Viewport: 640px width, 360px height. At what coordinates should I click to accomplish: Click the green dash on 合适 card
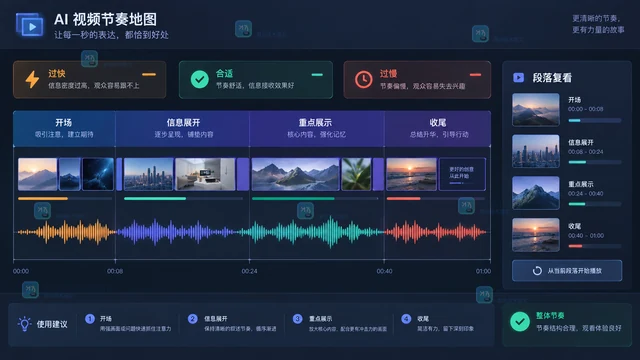pos(317,75)
